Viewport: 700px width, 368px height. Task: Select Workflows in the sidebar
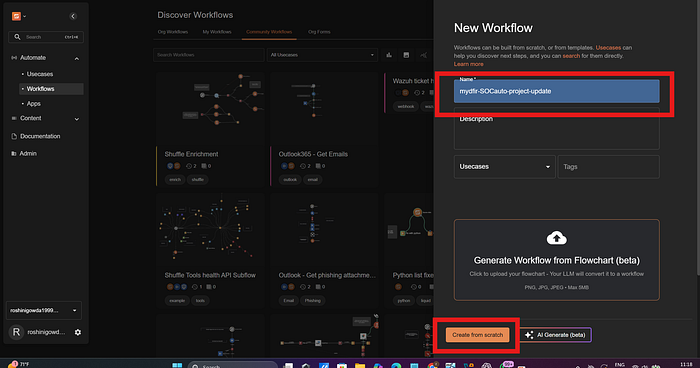pos(51,89)
